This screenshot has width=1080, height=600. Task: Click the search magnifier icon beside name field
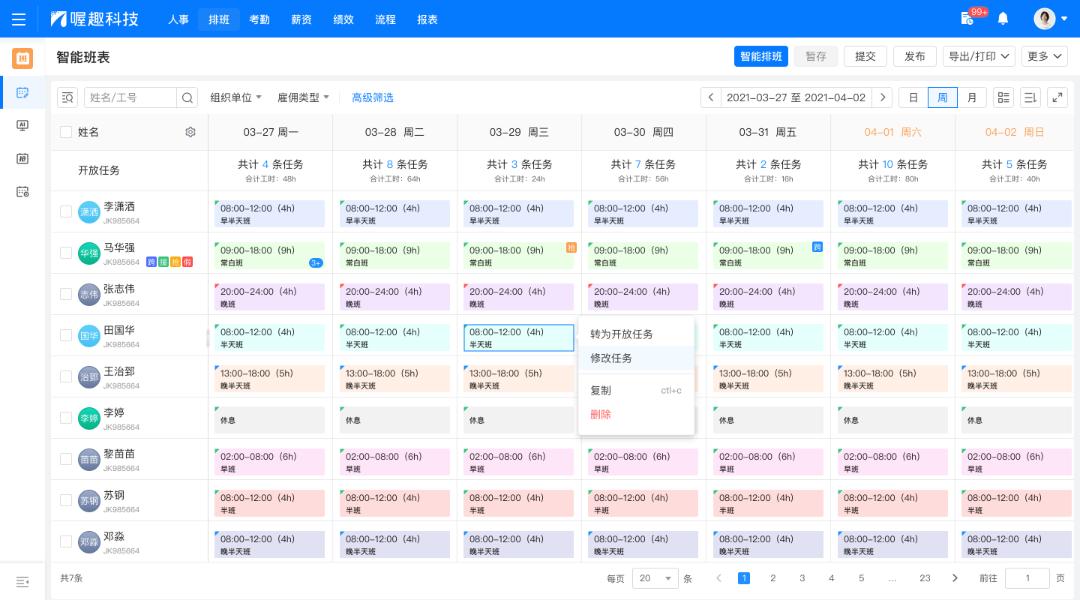click(187, 98)
